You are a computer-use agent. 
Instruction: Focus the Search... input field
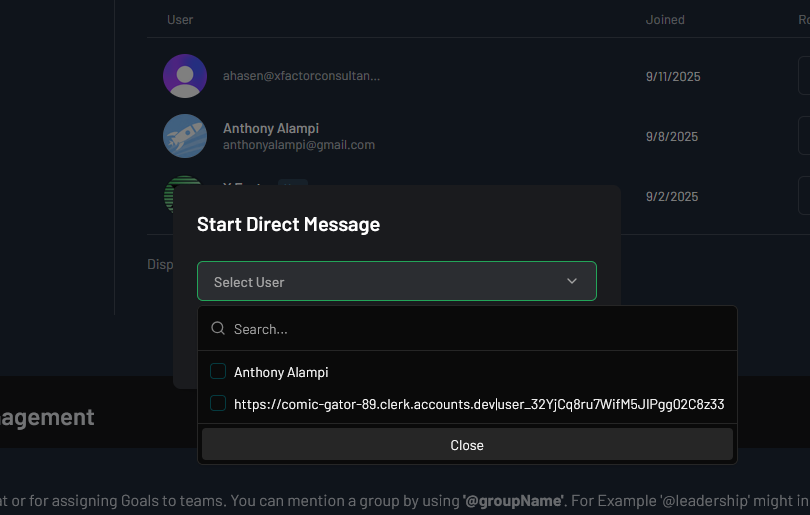point(467,329)
